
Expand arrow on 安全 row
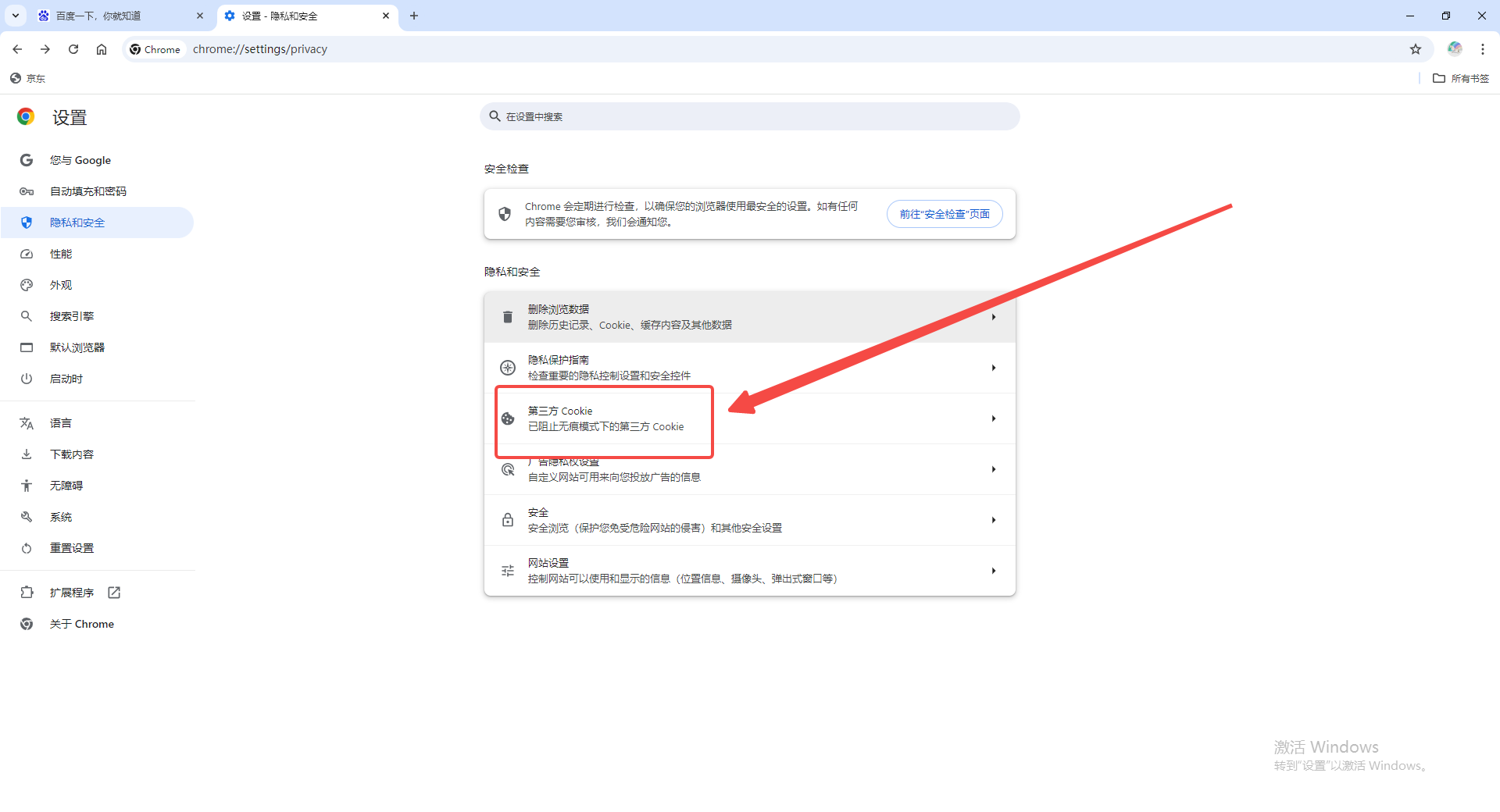(x=994, y=520)
